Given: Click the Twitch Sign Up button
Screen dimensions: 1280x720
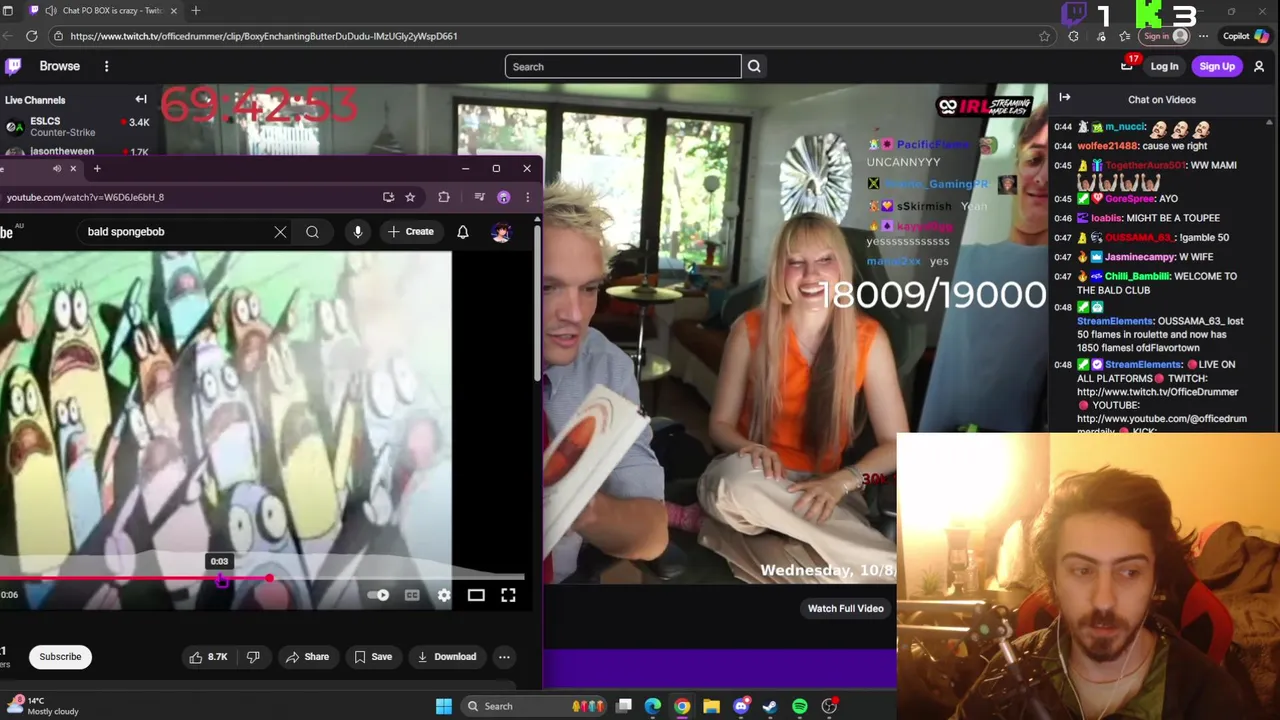Looking at the screenshot, I should 1217,66.
